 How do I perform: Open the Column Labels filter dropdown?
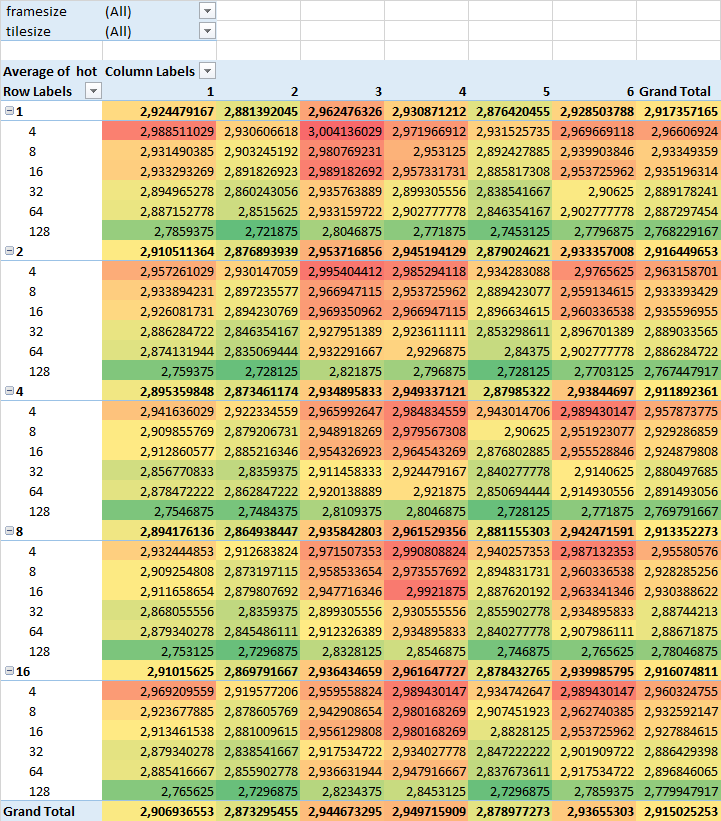click(207, 71)
